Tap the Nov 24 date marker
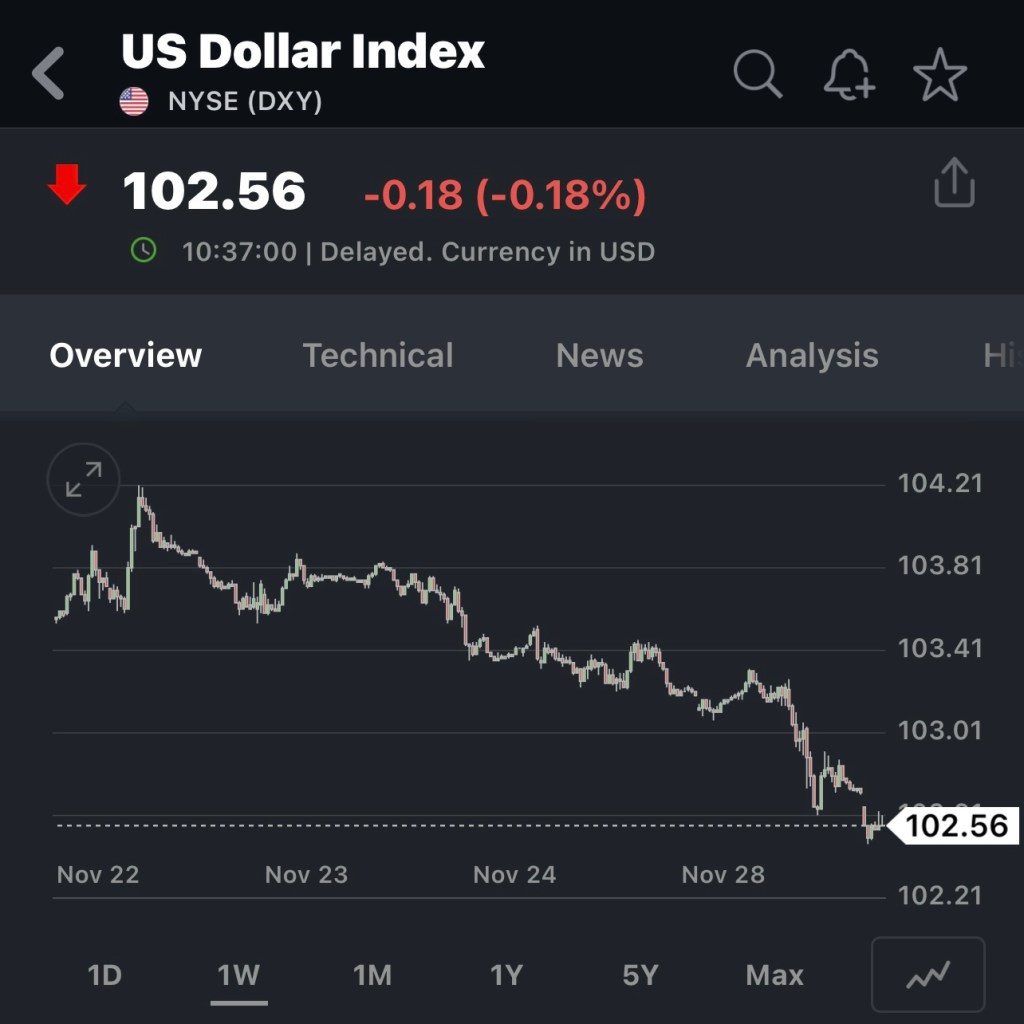Image resolution: width=1024 pixels, height=1024 pixels. point(514,875)
